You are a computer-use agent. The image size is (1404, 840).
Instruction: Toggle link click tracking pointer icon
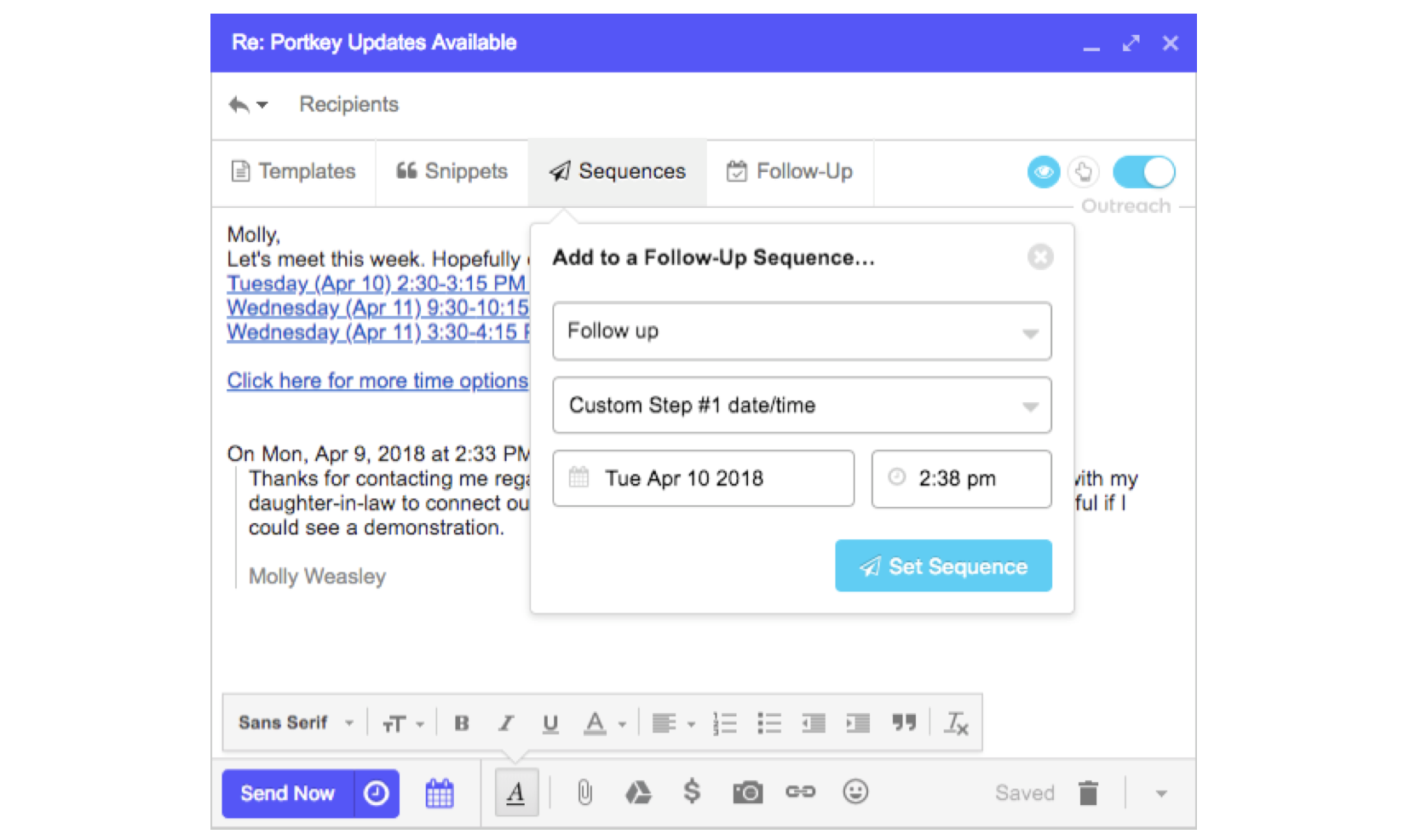[x=1084, y=172]
